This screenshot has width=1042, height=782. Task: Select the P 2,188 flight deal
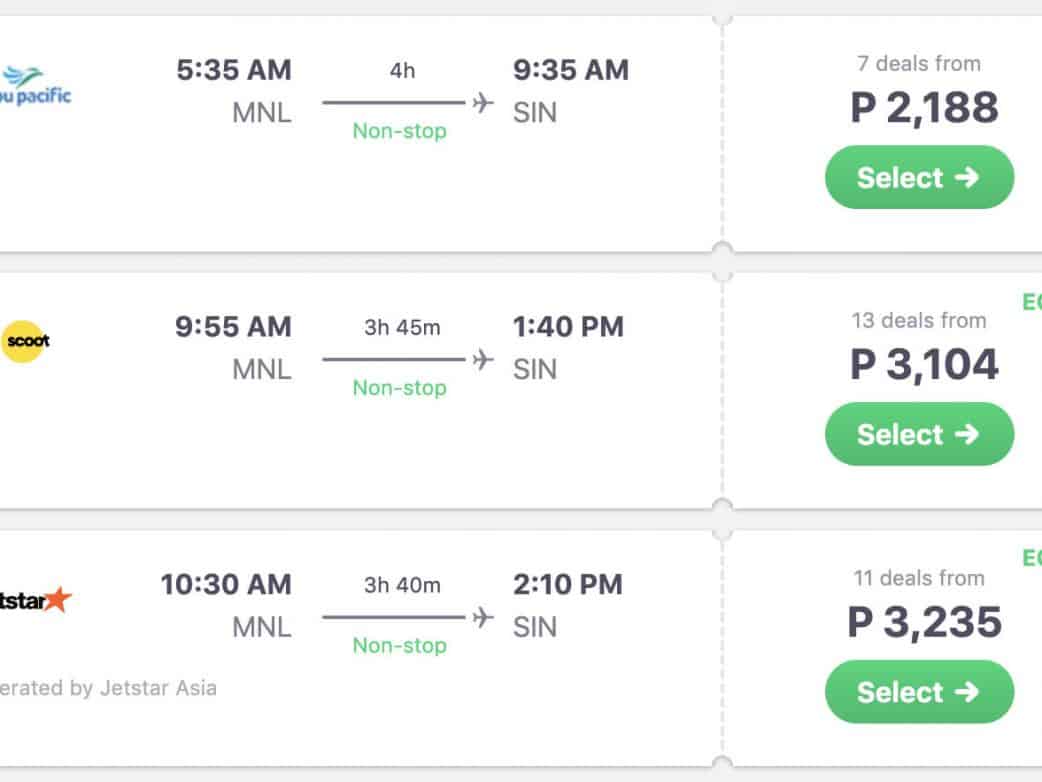tap(918, 177)
